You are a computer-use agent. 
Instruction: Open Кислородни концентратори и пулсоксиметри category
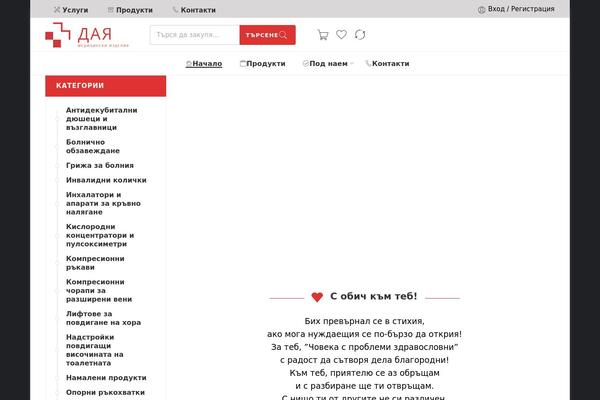99,235
